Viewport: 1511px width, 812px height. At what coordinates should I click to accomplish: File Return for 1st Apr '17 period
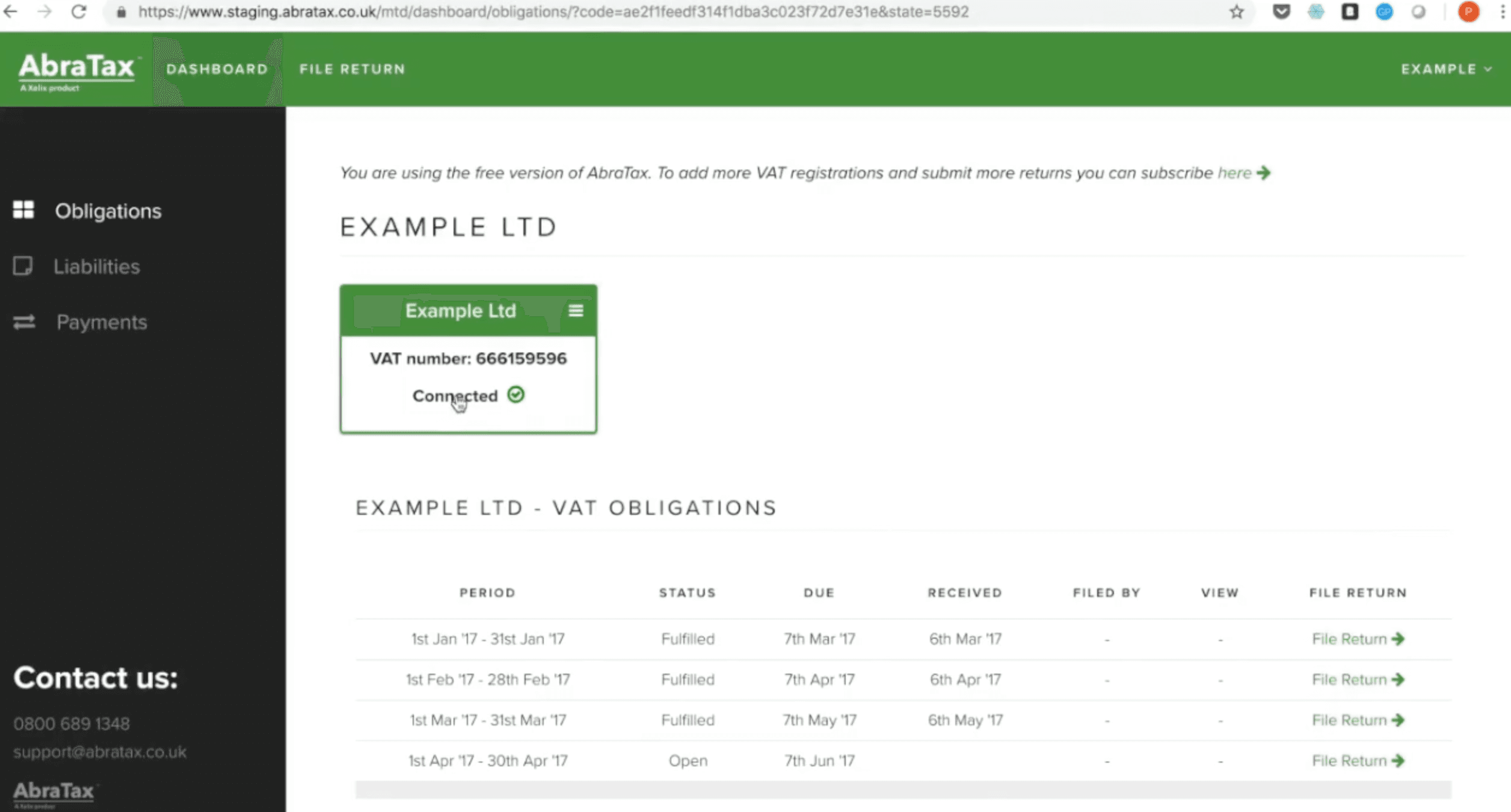(1358, 761)
